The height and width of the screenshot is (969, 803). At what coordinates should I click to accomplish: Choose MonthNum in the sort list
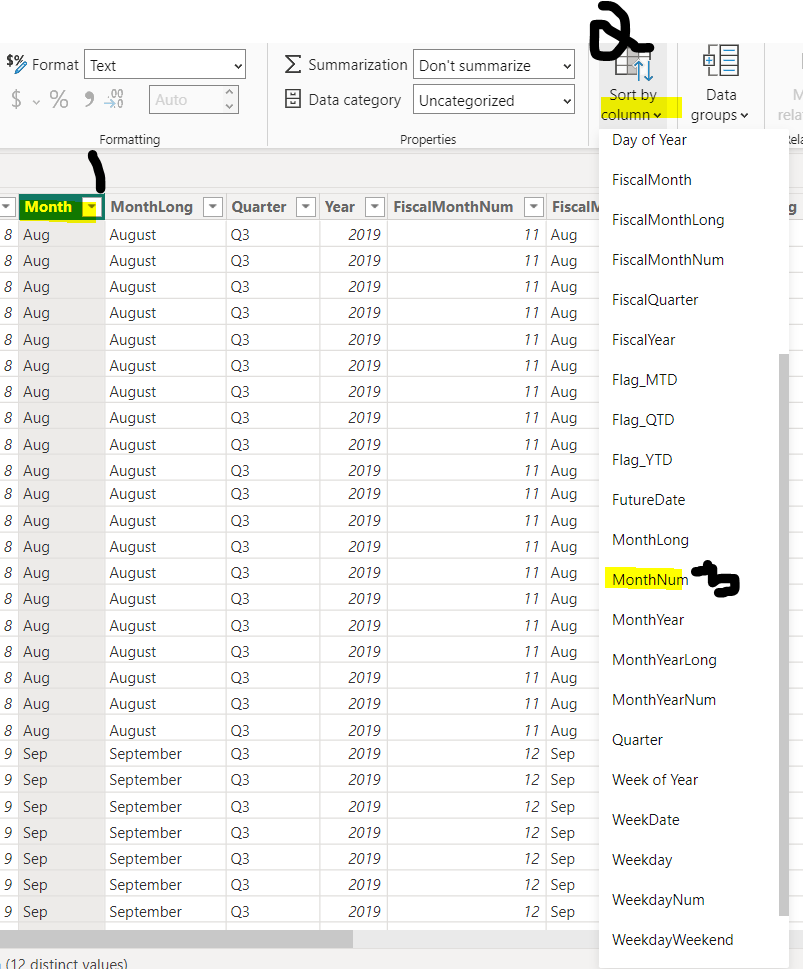tap(650, 580)
